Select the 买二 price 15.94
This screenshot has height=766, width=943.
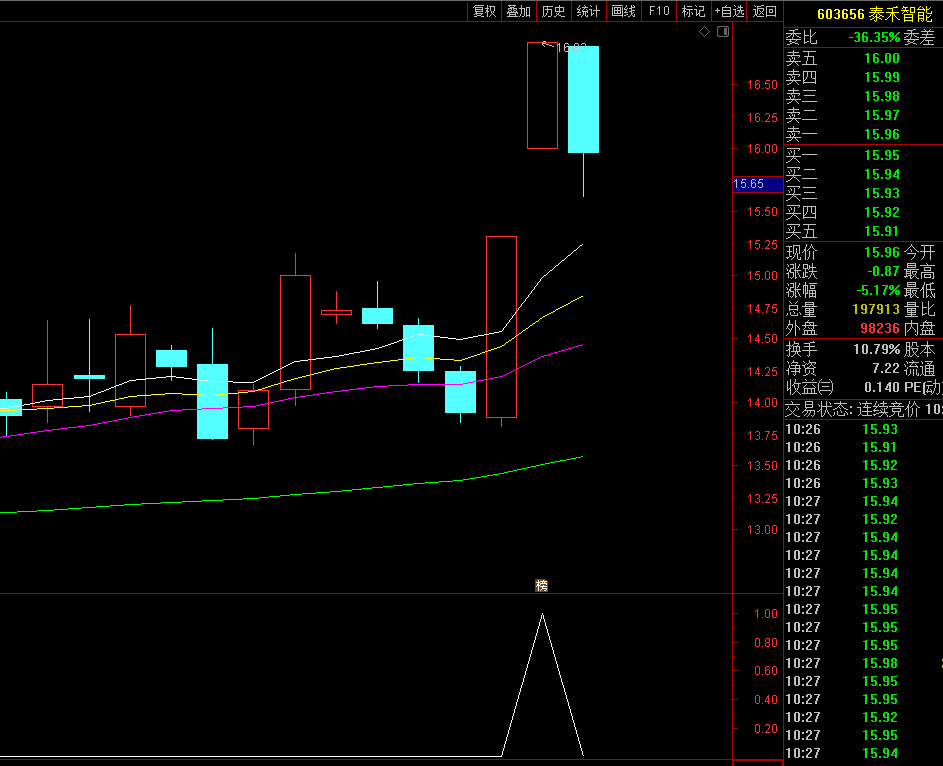point(882,174)
